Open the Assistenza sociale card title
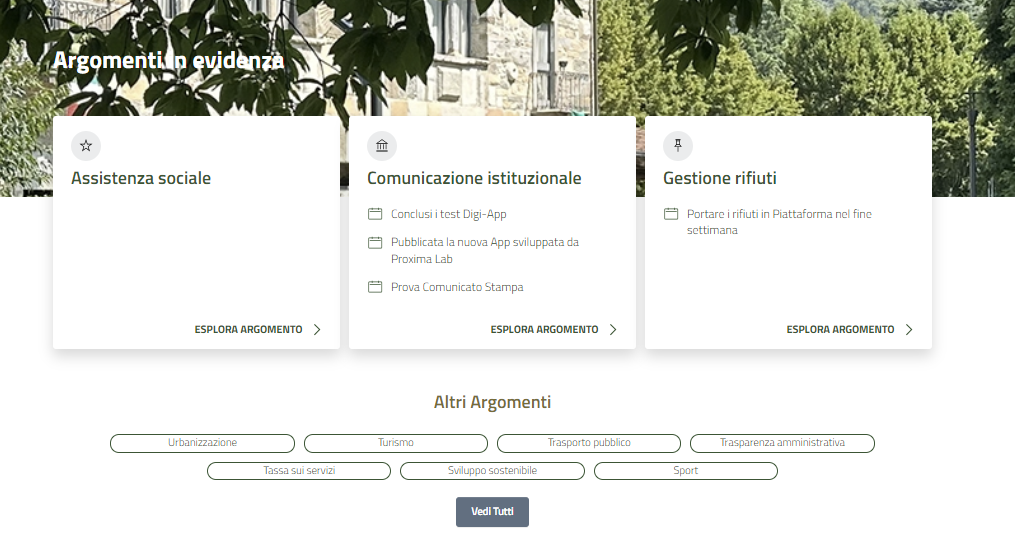This screenshot has width=1015, height=553. click(141, 179)
